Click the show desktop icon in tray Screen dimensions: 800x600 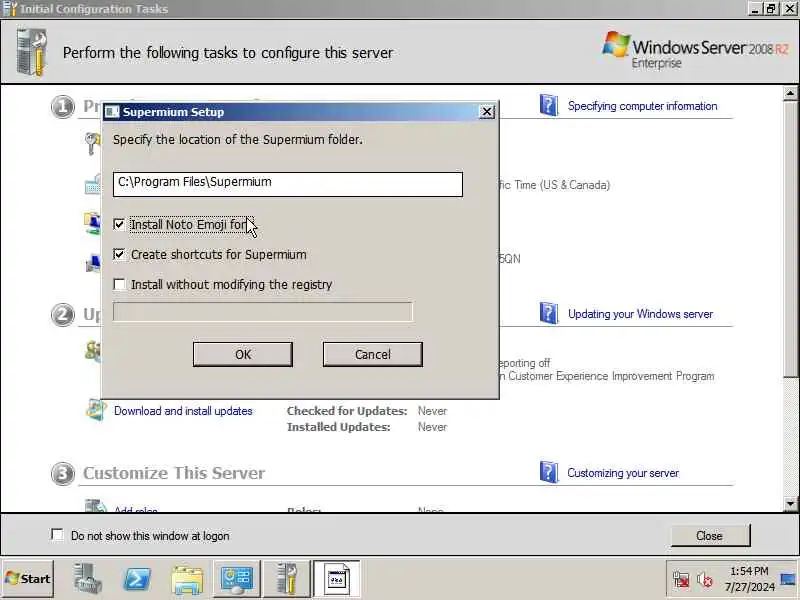click(788, 579)
